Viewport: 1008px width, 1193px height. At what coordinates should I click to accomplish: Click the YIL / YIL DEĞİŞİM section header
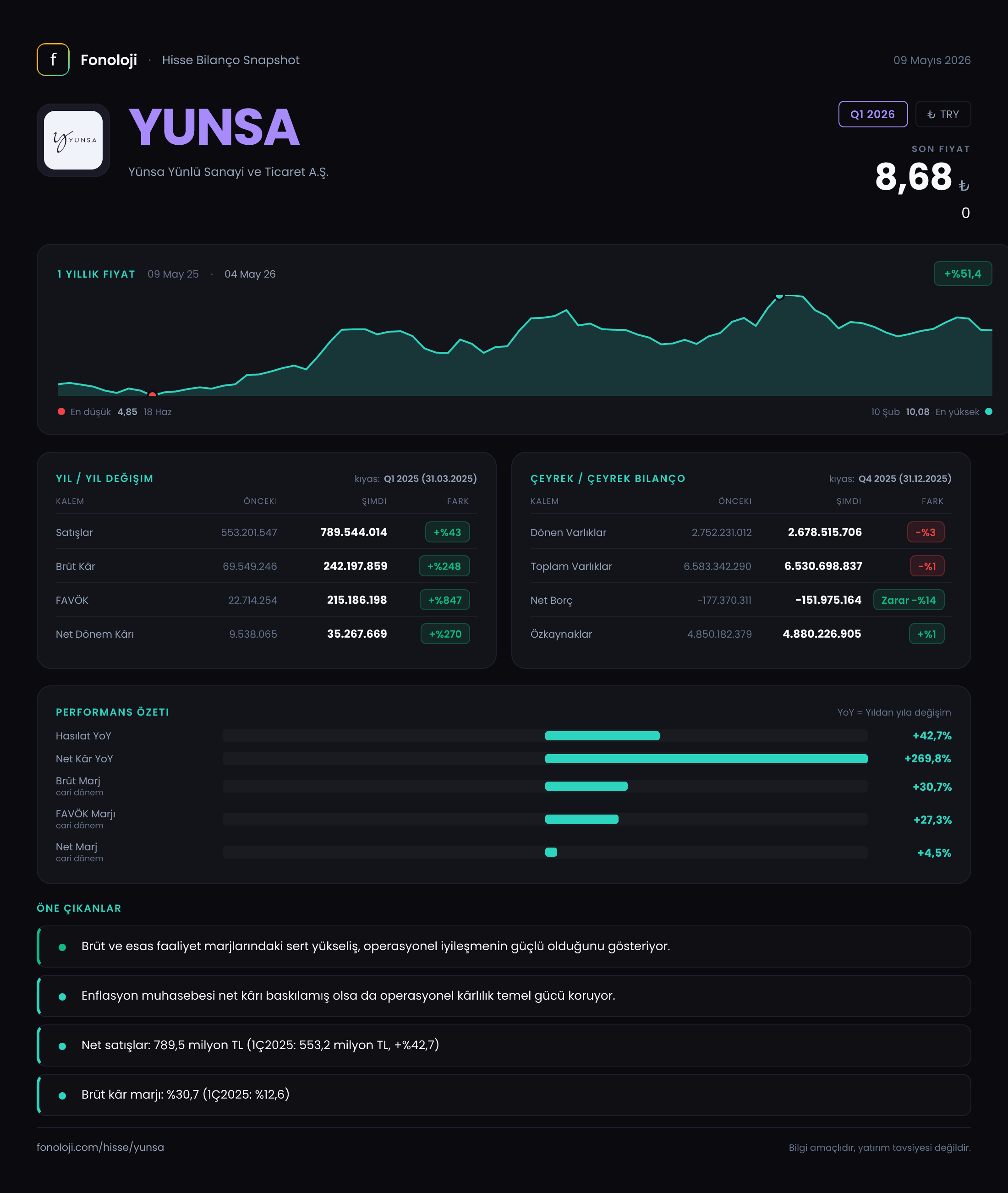(104, 478)
